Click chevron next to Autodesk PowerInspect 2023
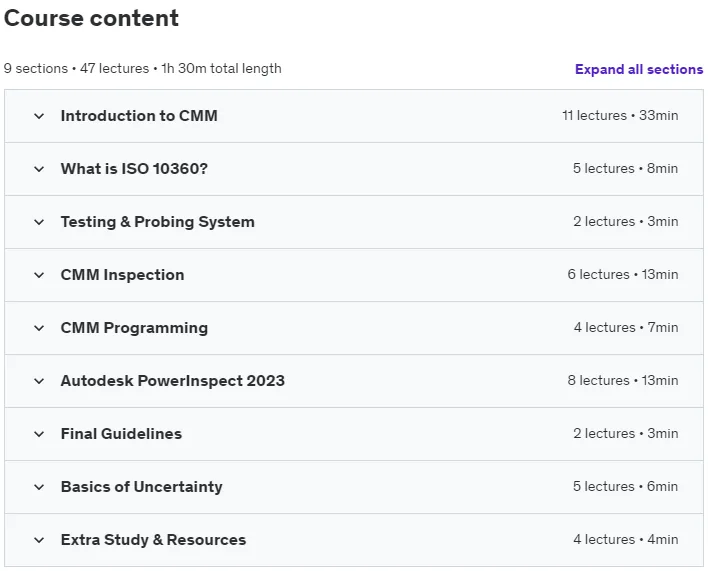Image resolution: width=708 pixels, height=571 pixels. [39, 381]
